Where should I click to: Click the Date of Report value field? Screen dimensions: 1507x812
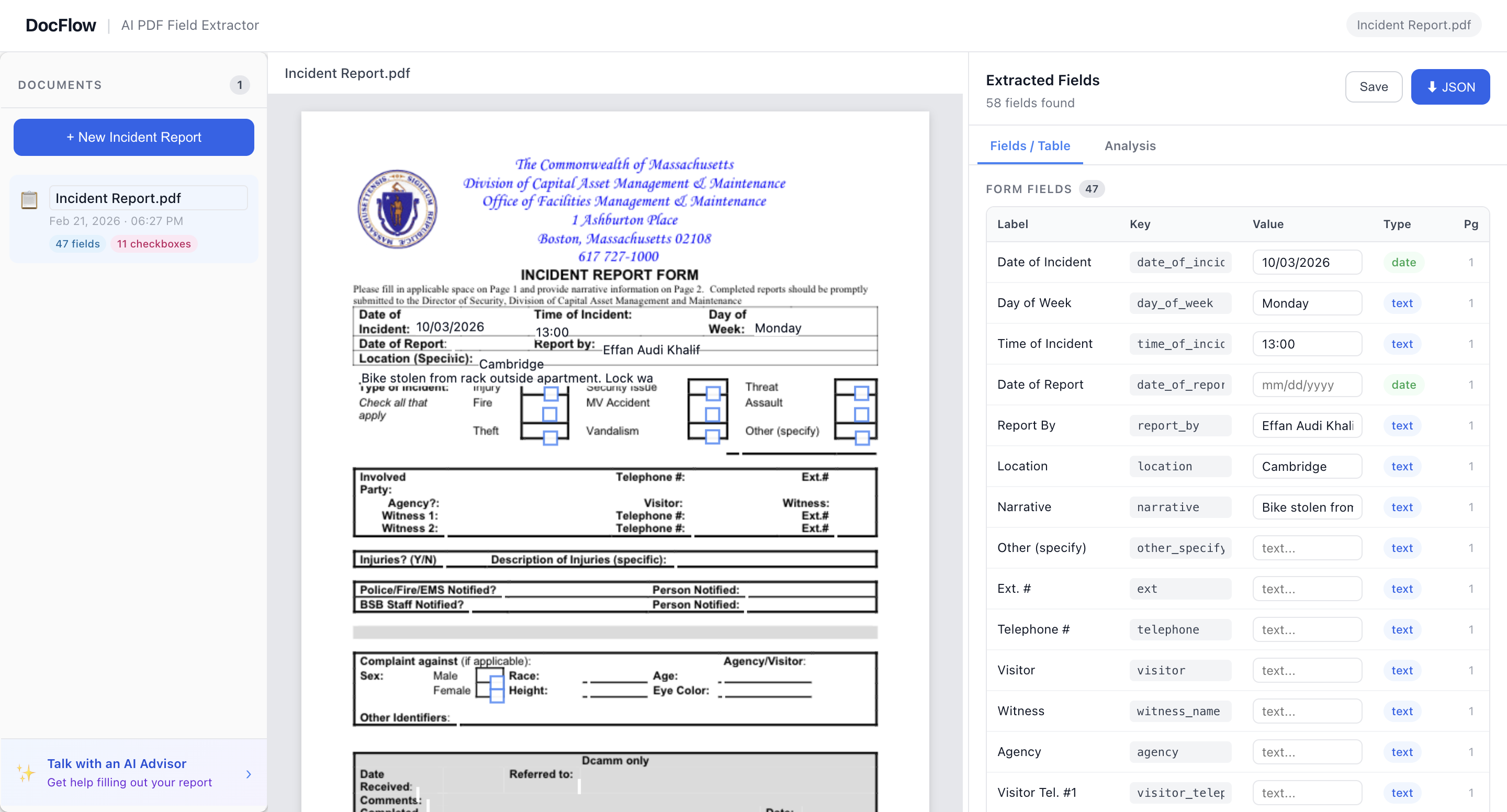click(1307, 385)
